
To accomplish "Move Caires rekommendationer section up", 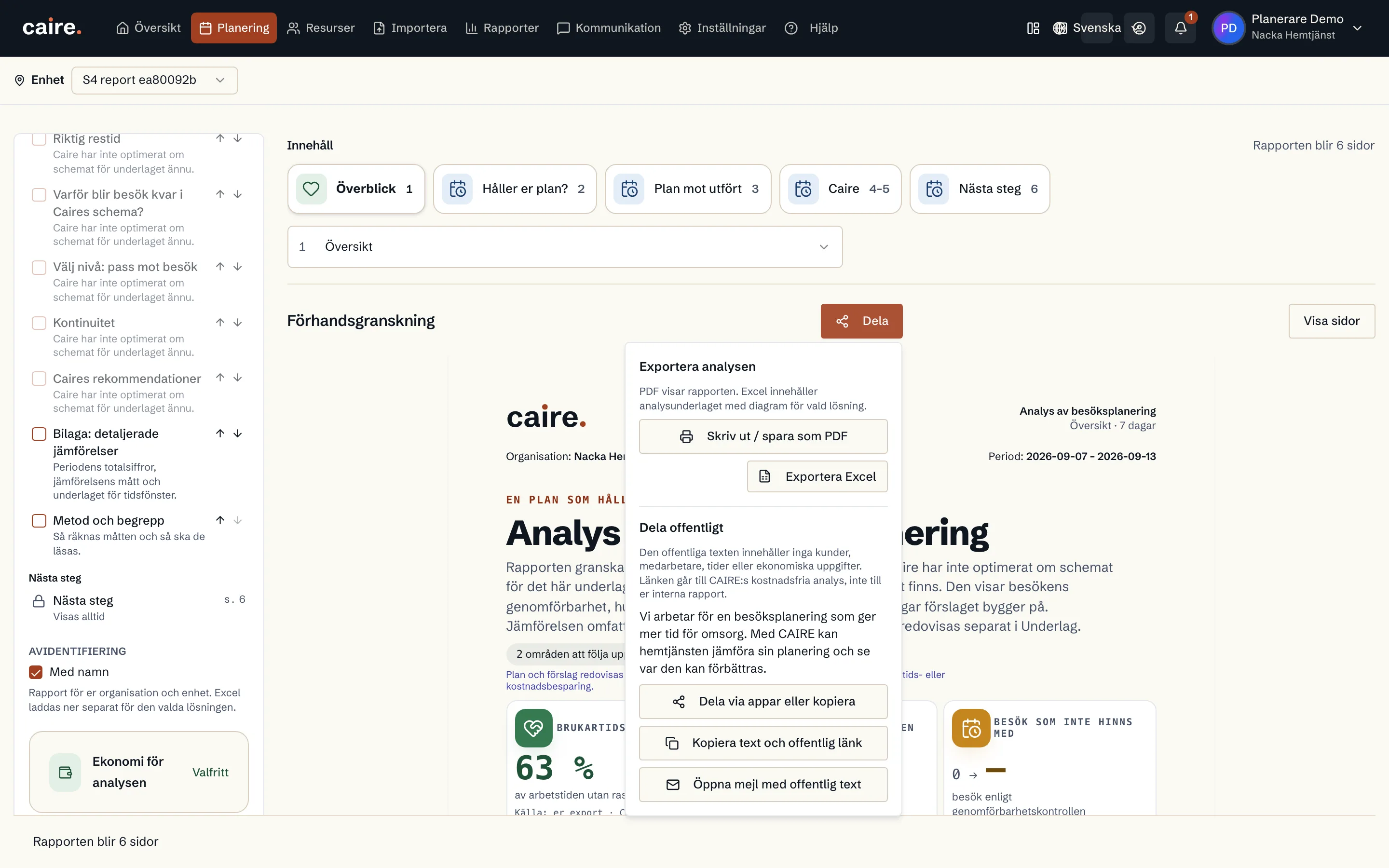I will (x=220, y=378).
